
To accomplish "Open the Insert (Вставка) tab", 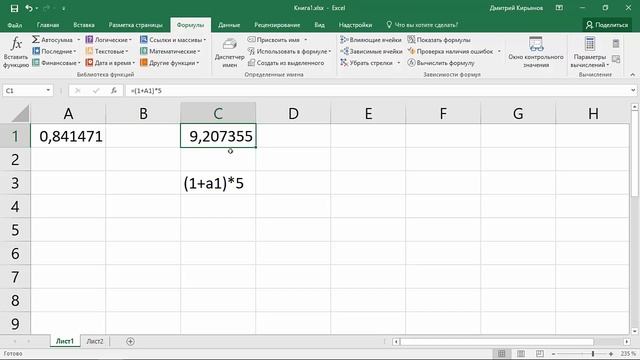I will pyautogui.click(x=84, y=25).
